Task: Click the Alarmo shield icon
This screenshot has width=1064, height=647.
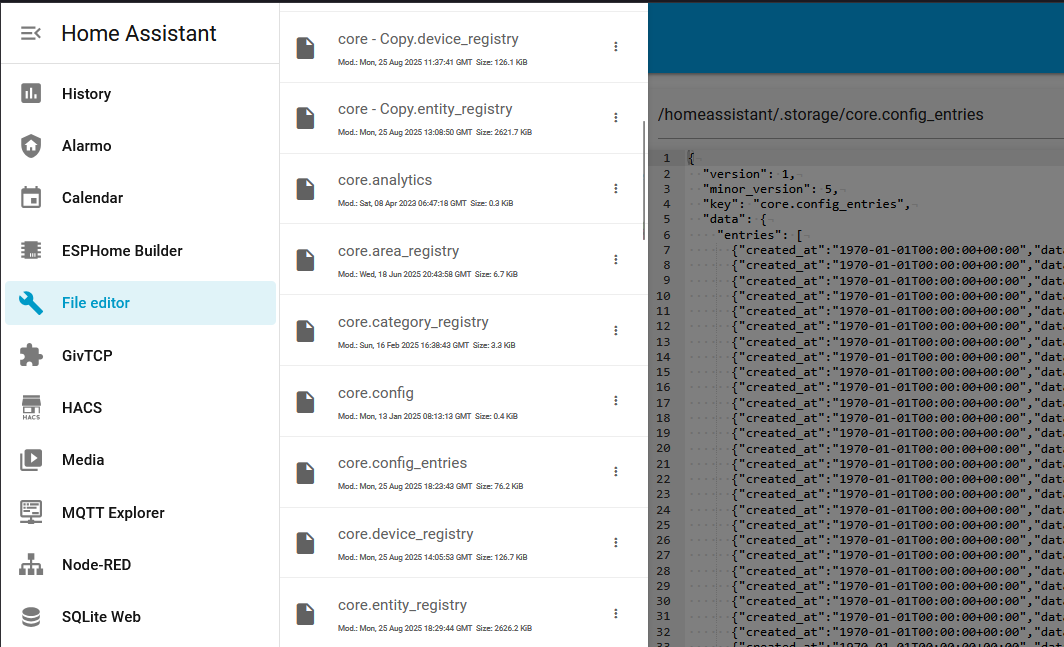Action: click(x=31, y=146)
